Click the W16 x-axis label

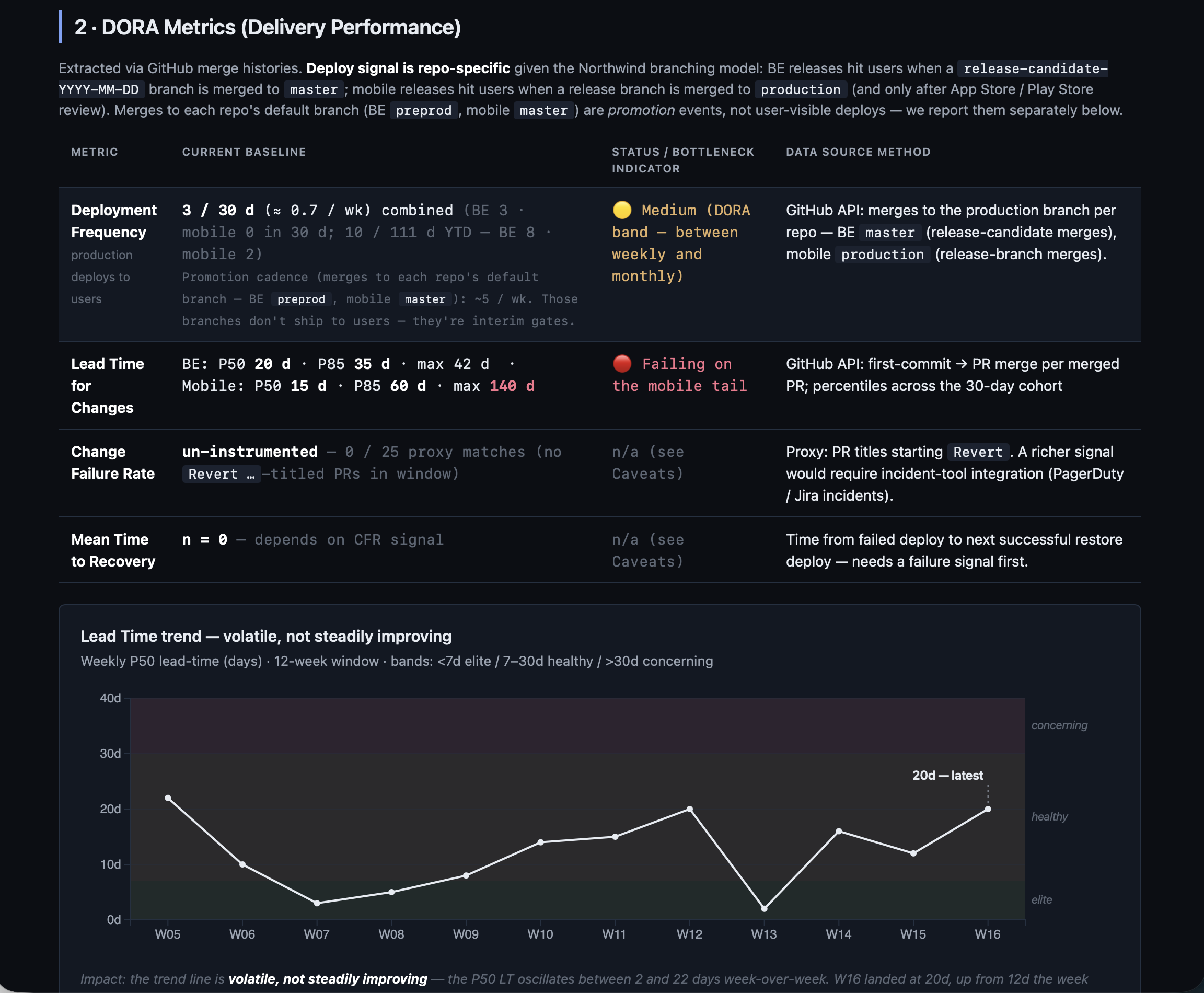988,934
